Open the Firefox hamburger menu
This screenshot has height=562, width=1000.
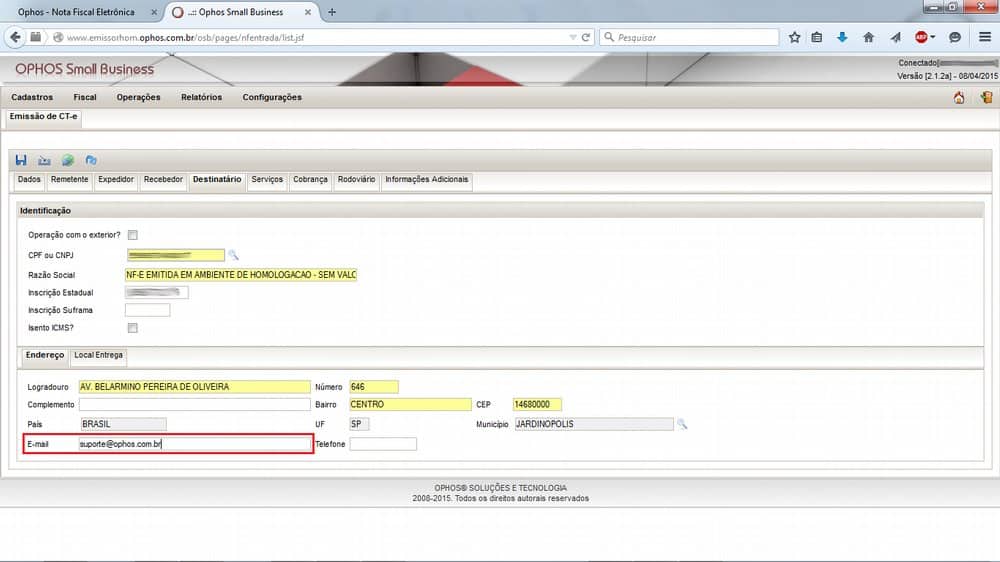click(984, 37)
